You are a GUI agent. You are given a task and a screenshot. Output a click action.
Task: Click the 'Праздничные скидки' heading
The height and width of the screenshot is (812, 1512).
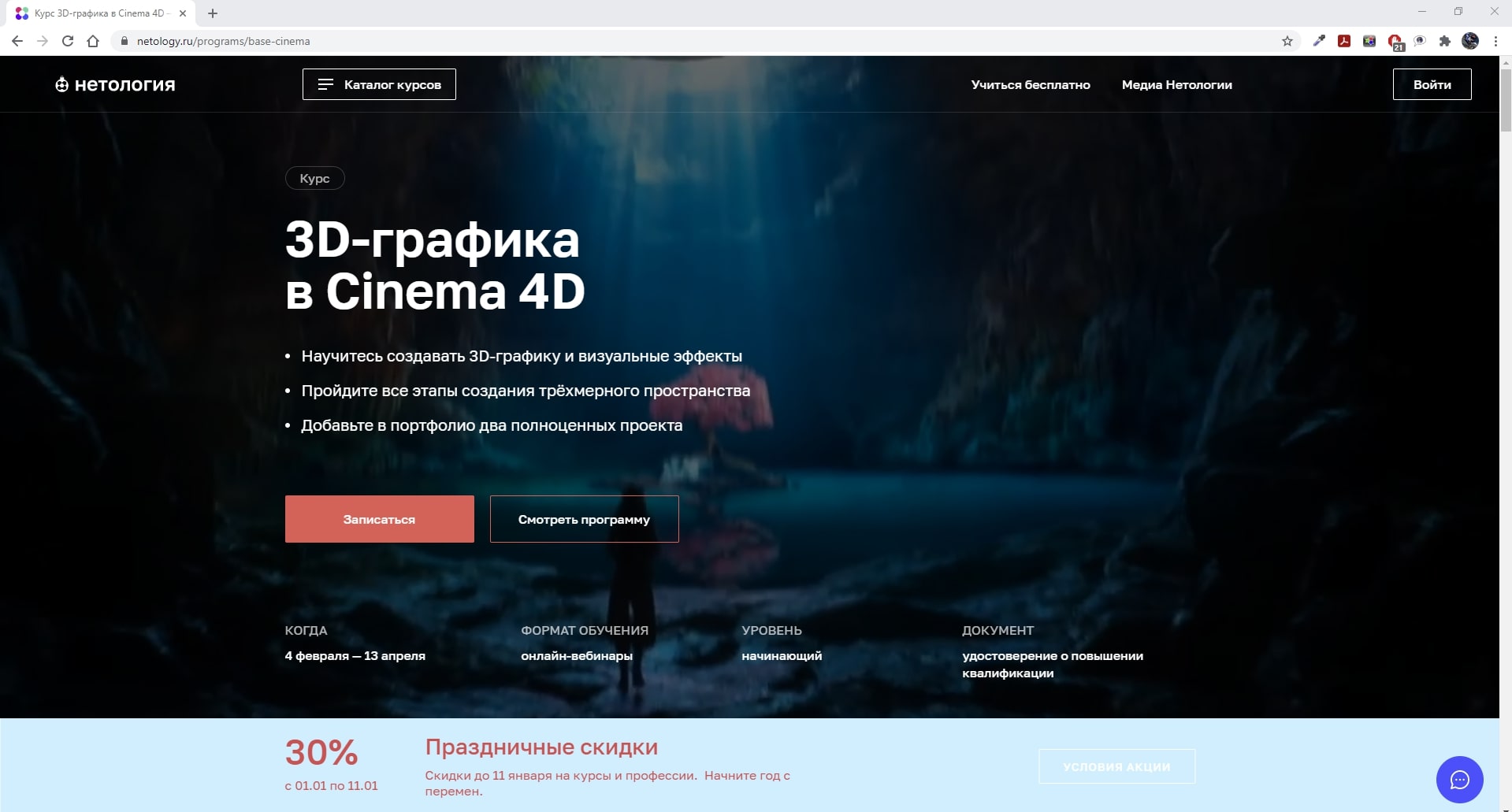(541, 747)
